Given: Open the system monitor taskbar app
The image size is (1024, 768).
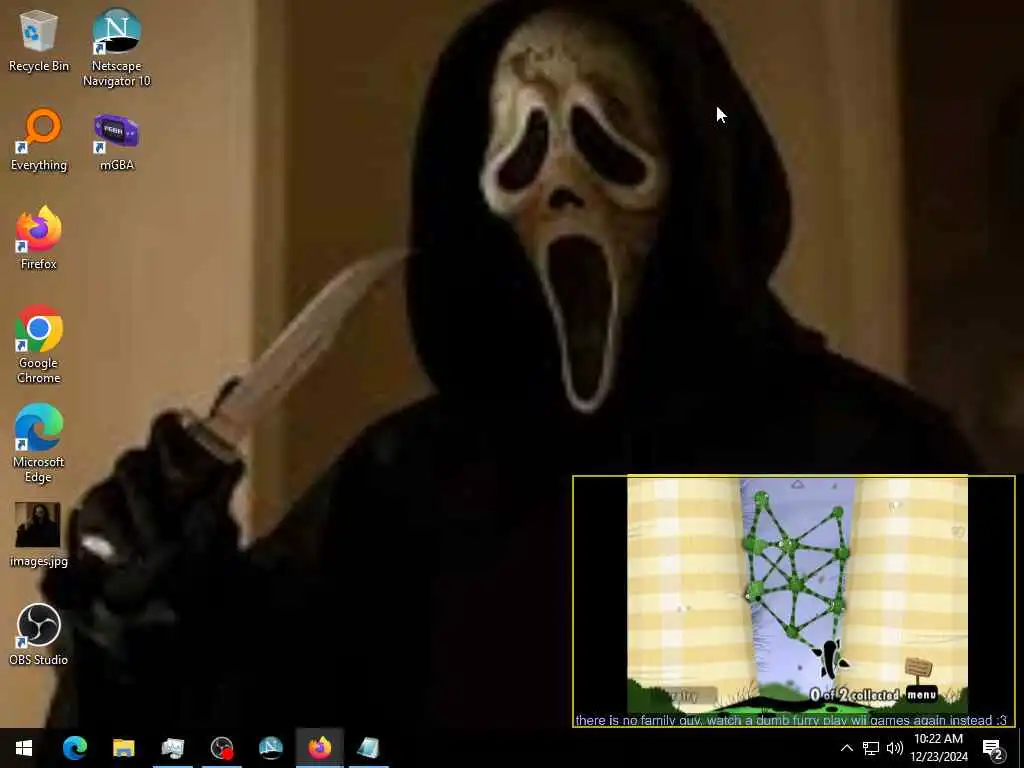Looking at the screenshot, I should click(x=172, y=748).
